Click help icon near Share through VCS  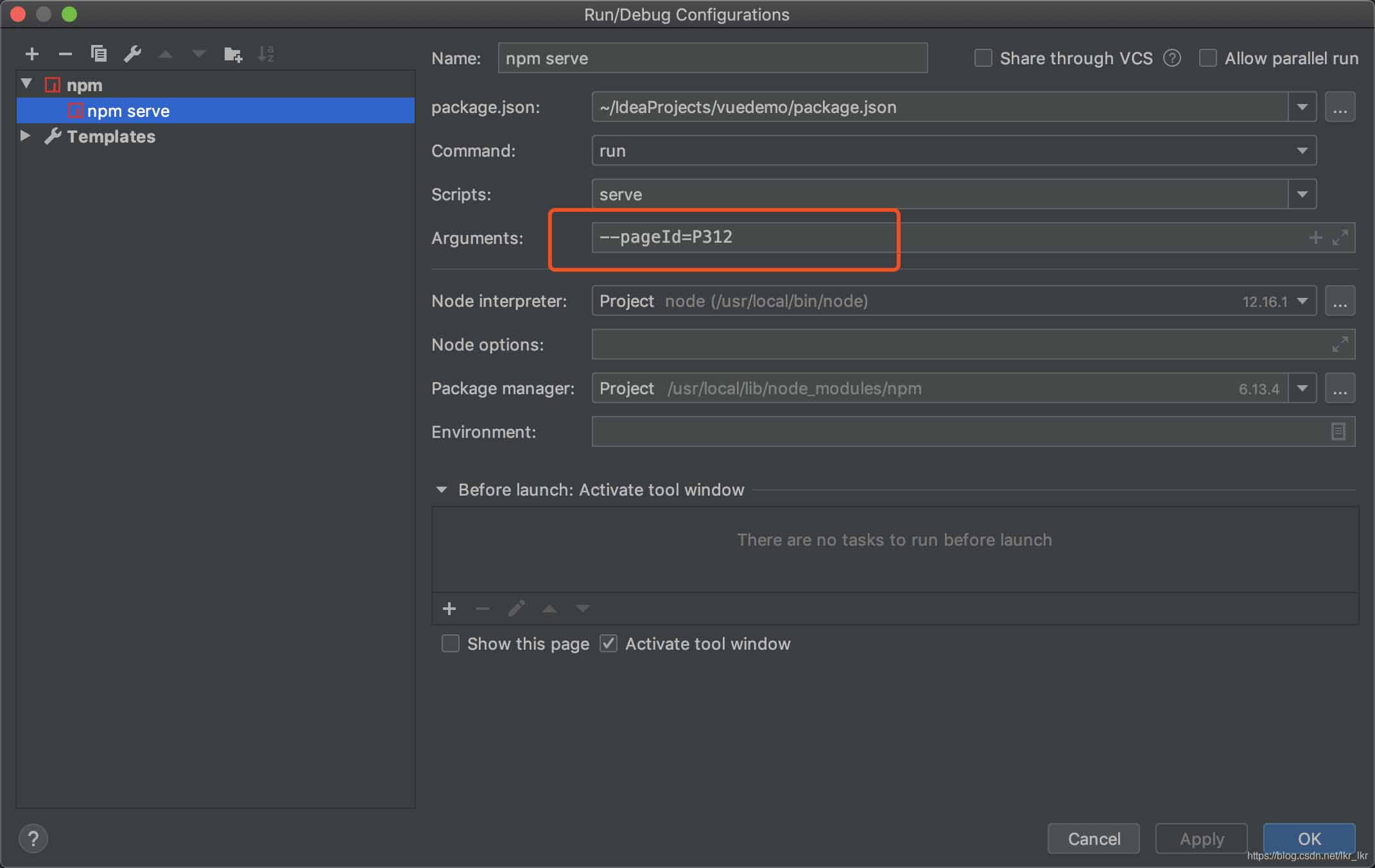click(1172, 58)
